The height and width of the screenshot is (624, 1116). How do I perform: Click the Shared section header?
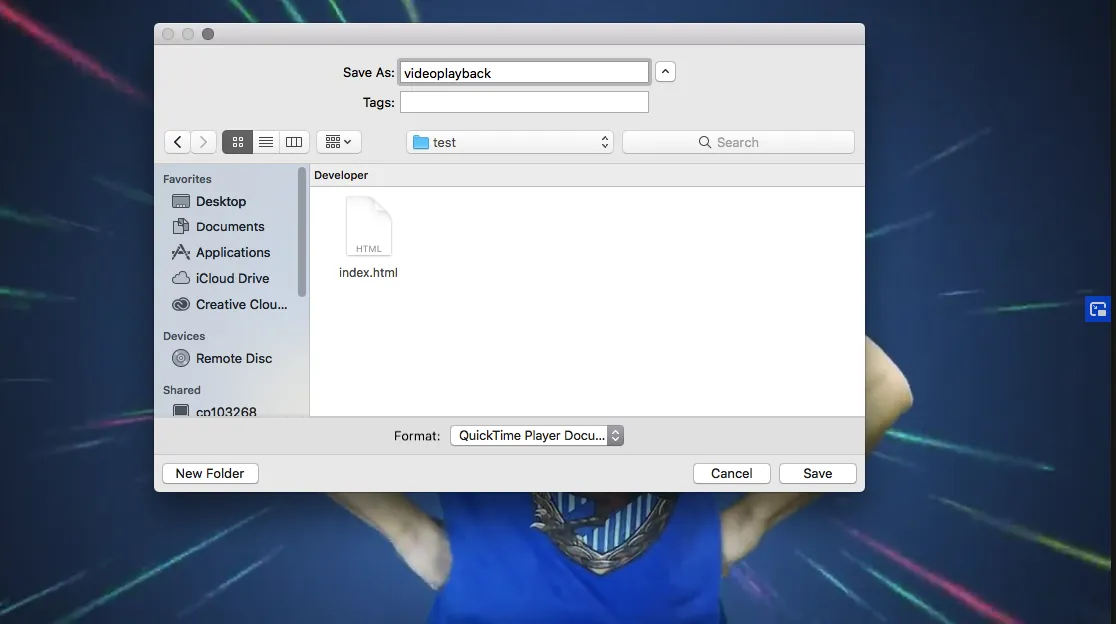point(181,390)
